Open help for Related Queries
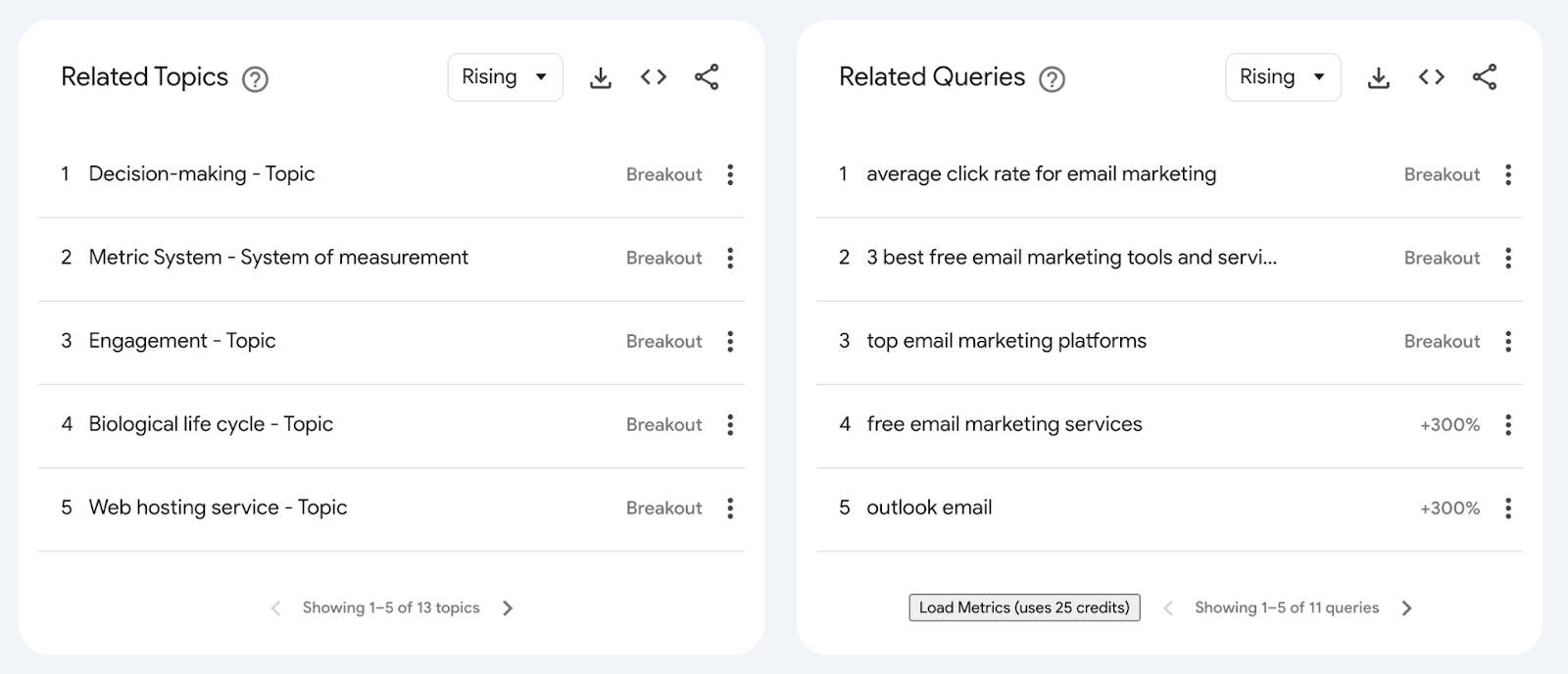 pos(1053,79)
